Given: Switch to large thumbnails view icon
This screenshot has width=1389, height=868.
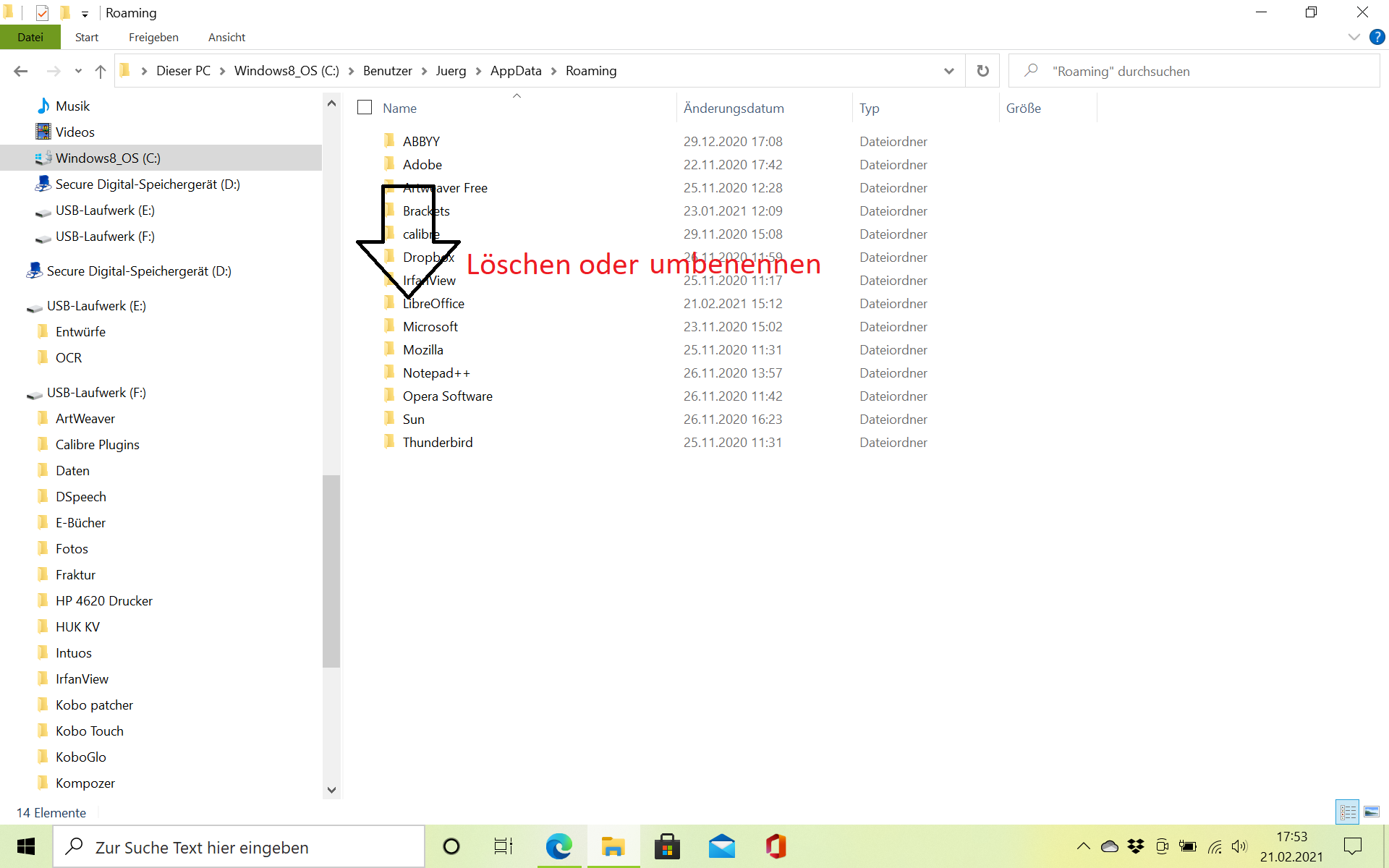Looking at the screenshot, I should [1372, 812].
